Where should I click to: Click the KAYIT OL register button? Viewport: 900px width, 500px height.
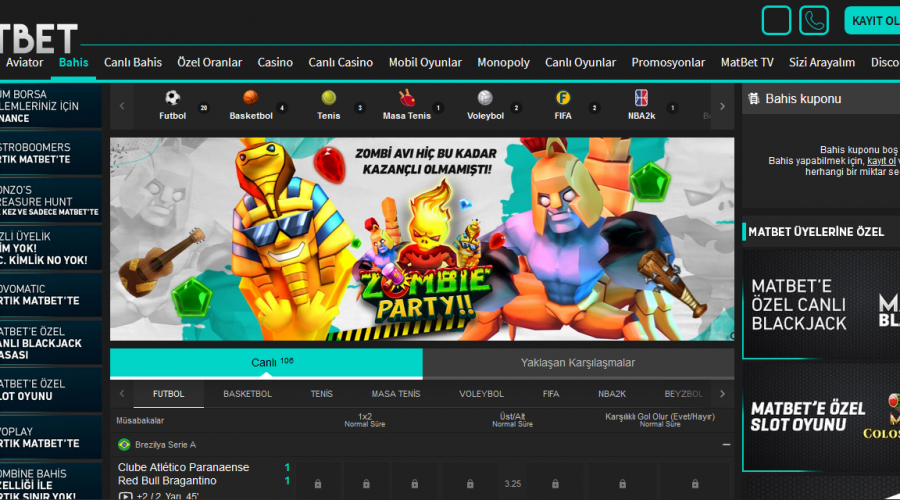click(x=872, y=21)
